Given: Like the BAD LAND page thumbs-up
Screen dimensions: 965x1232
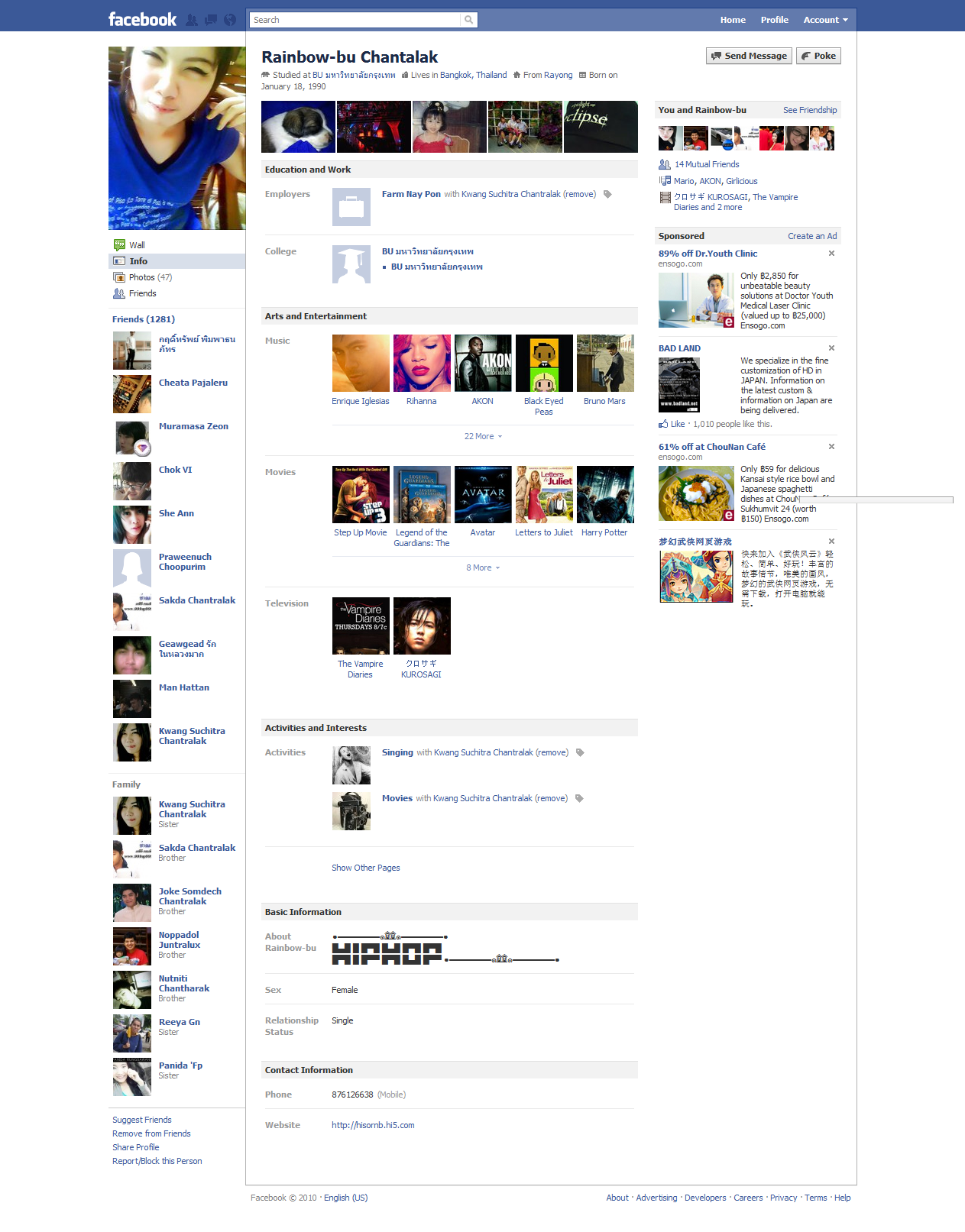Looking at the screenshot, I should pos(663,424).
